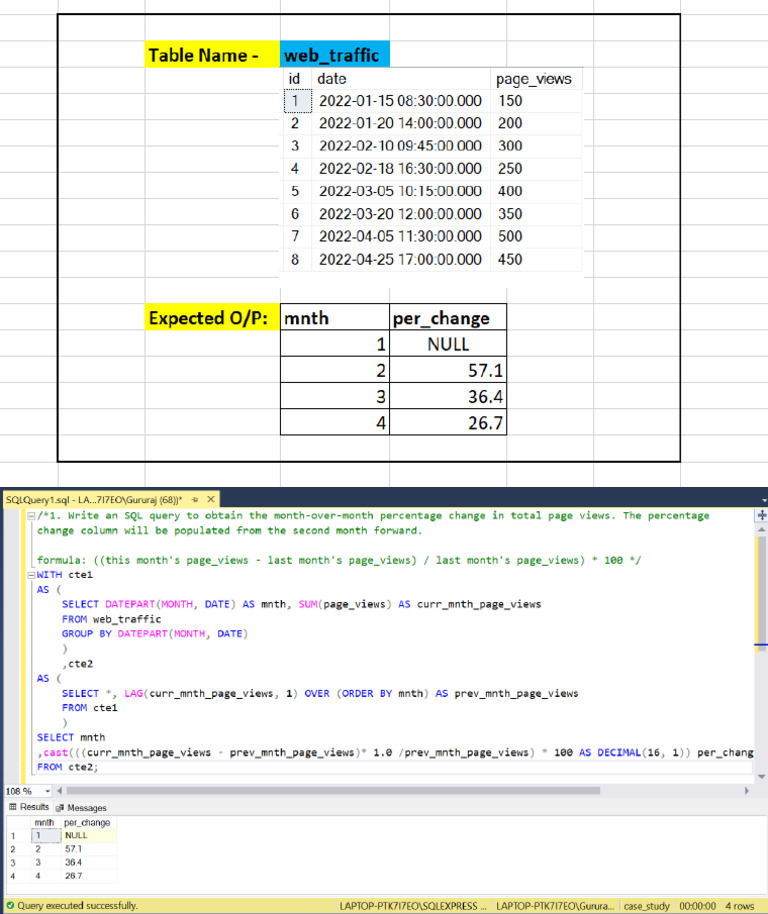768x914 pixels.
Task: Click the web_traffic table name cell
Action: 334,56
